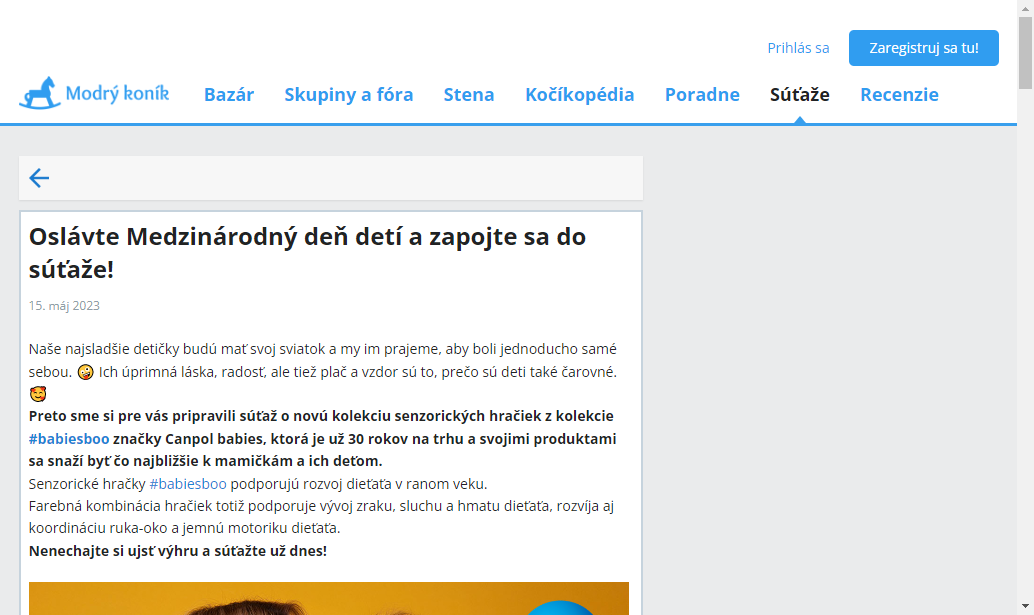Image resolution: width=1034 pixels, height=615 pixels.
Task: Click the article title Oslávte Medzinárodný deň detí
Action: [x=307, y=252]
